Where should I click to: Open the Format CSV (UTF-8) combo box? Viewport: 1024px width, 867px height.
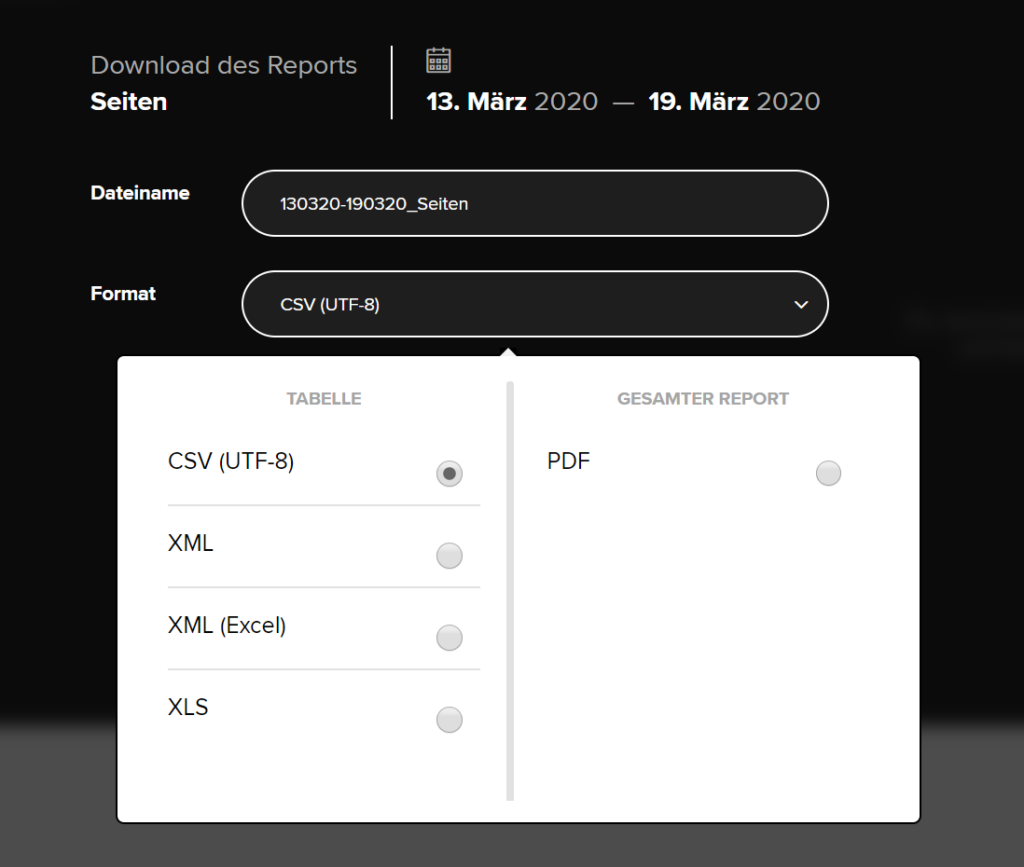535,304
